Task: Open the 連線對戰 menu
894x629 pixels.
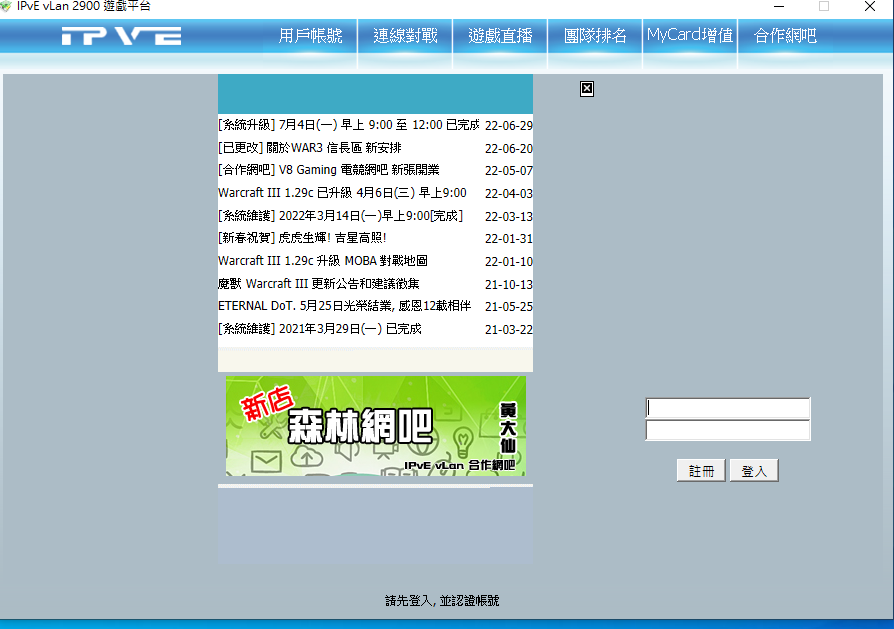Action: (x=405, y=36)
